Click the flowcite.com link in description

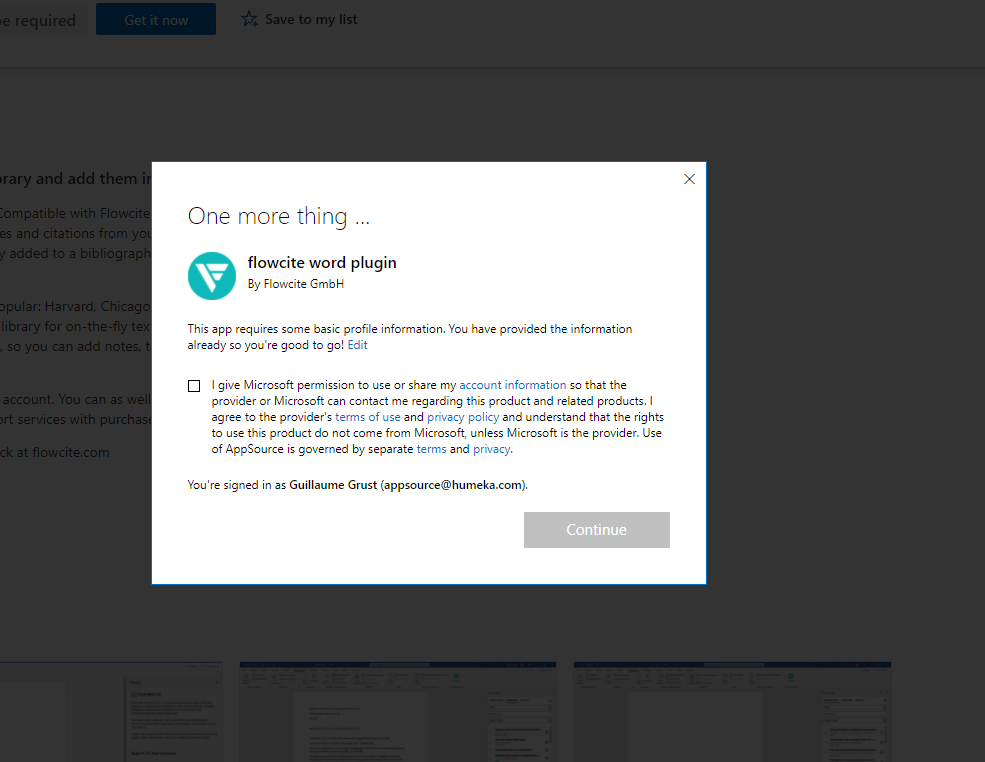pyautogui.click(x=70, y=451)
